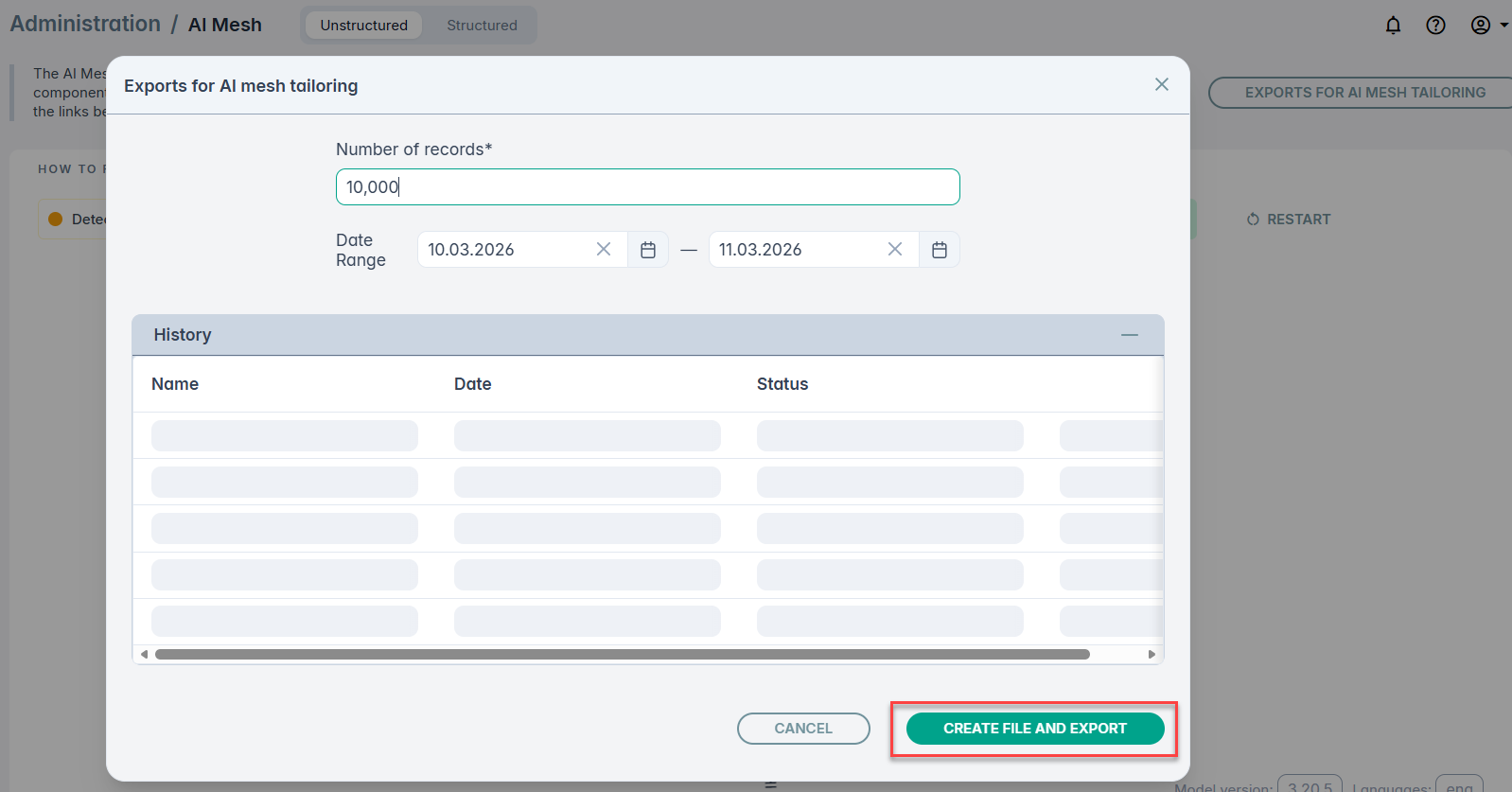Close the Exports for AI mesh tailoring dialog

[x=1161, y=85]
